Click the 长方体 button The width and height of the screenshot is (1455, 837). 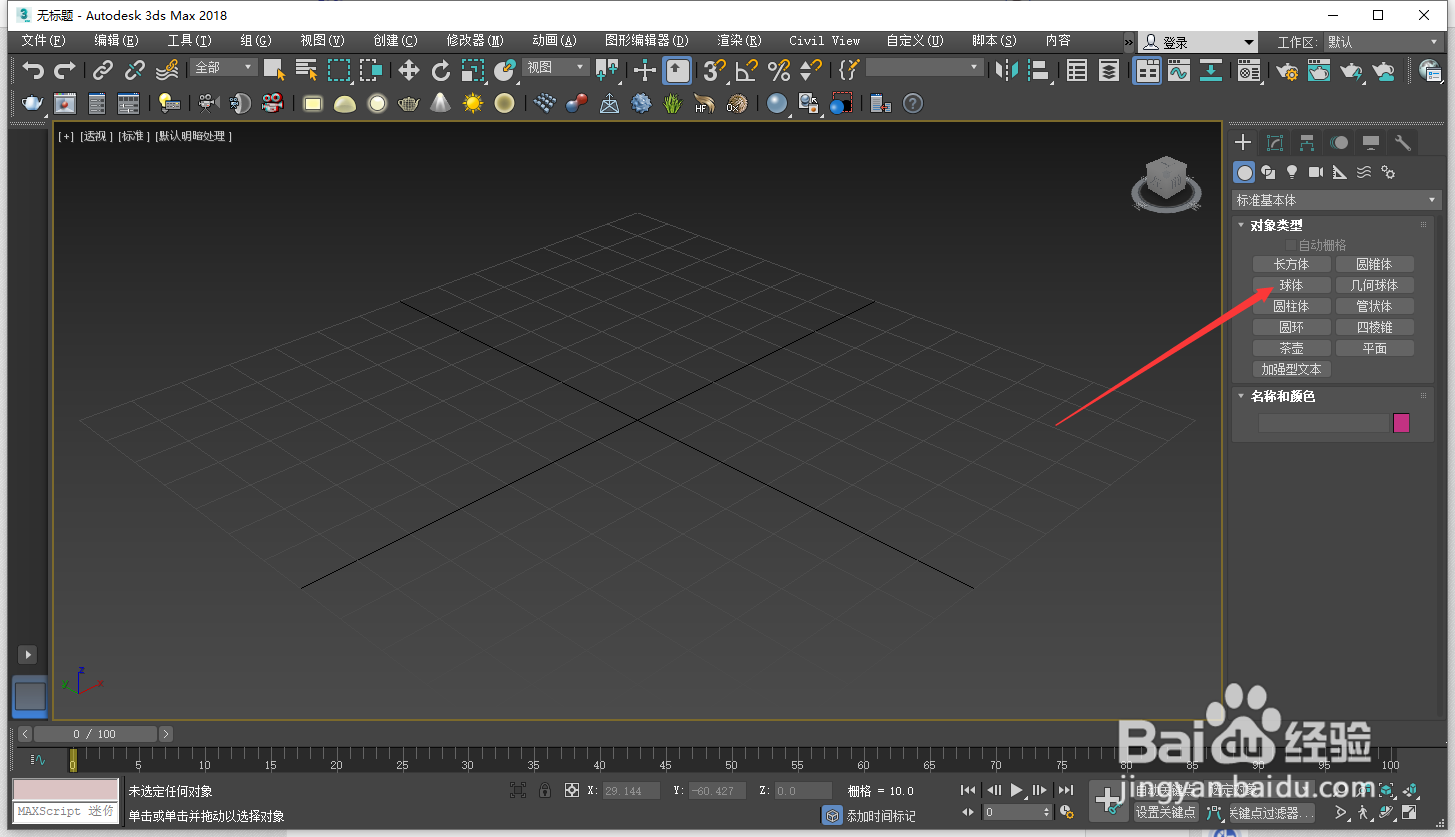[1291, 265]
